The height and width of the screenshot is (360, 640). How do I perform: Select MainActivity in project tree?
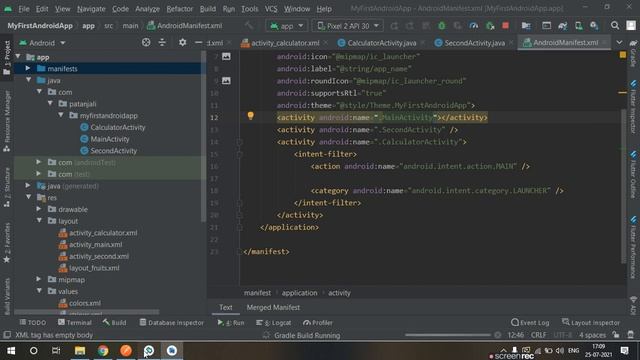[x=109, y=139]
